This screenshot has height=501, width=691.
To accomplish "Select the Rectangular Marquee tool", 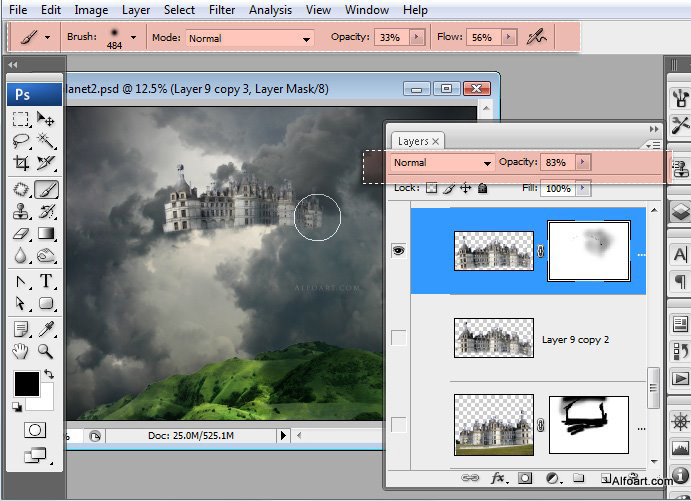I will click(x=21, y=119).
